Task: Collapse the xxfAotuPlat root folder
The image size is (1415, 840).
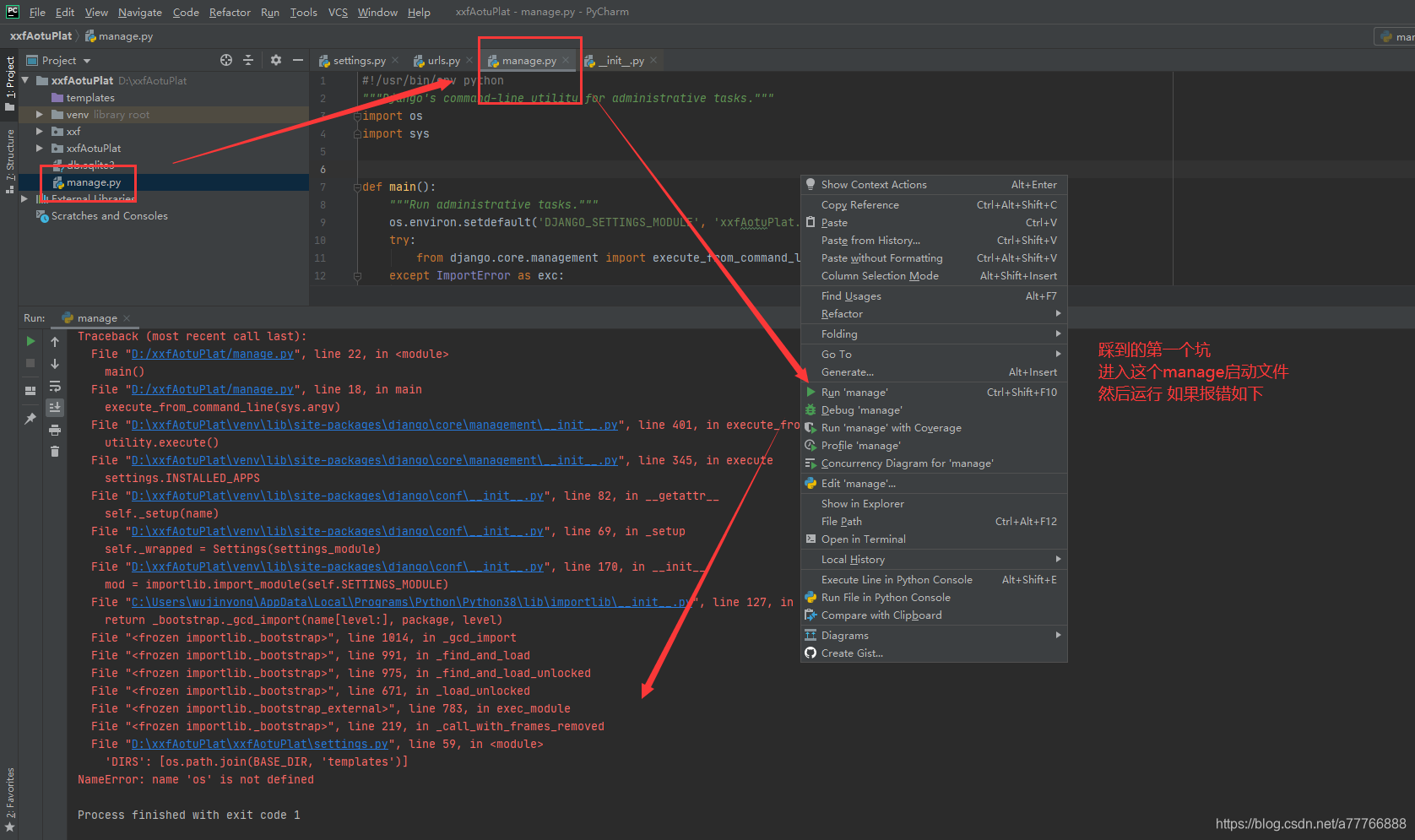Action: point(25,80)
